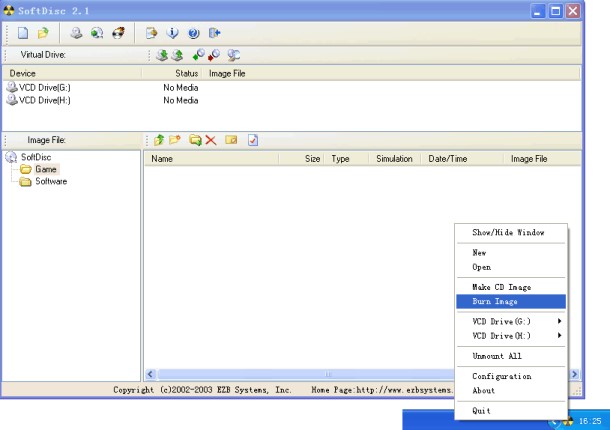Sort by the Type column header
The image size is (610, 430).
pyautogui.click(x=346, y=159)
